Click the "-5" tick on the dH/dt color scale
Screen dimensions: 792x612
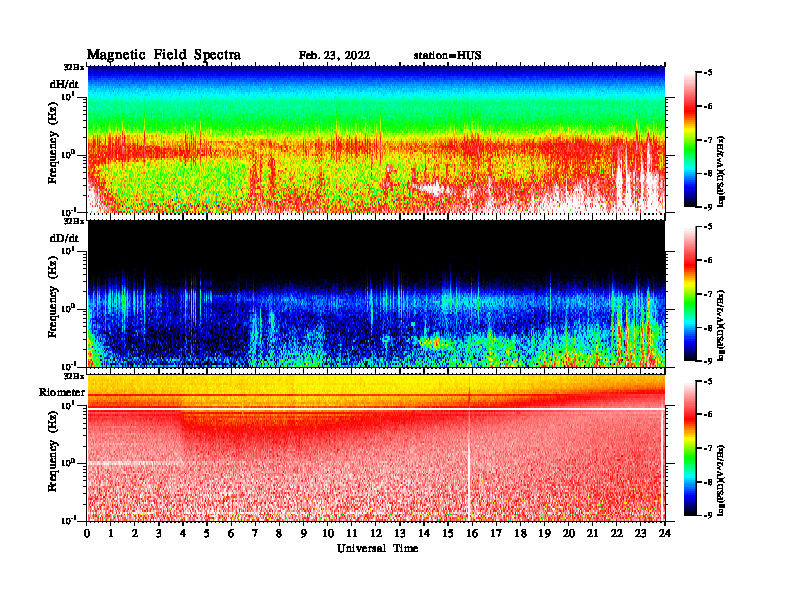[708, 73]
